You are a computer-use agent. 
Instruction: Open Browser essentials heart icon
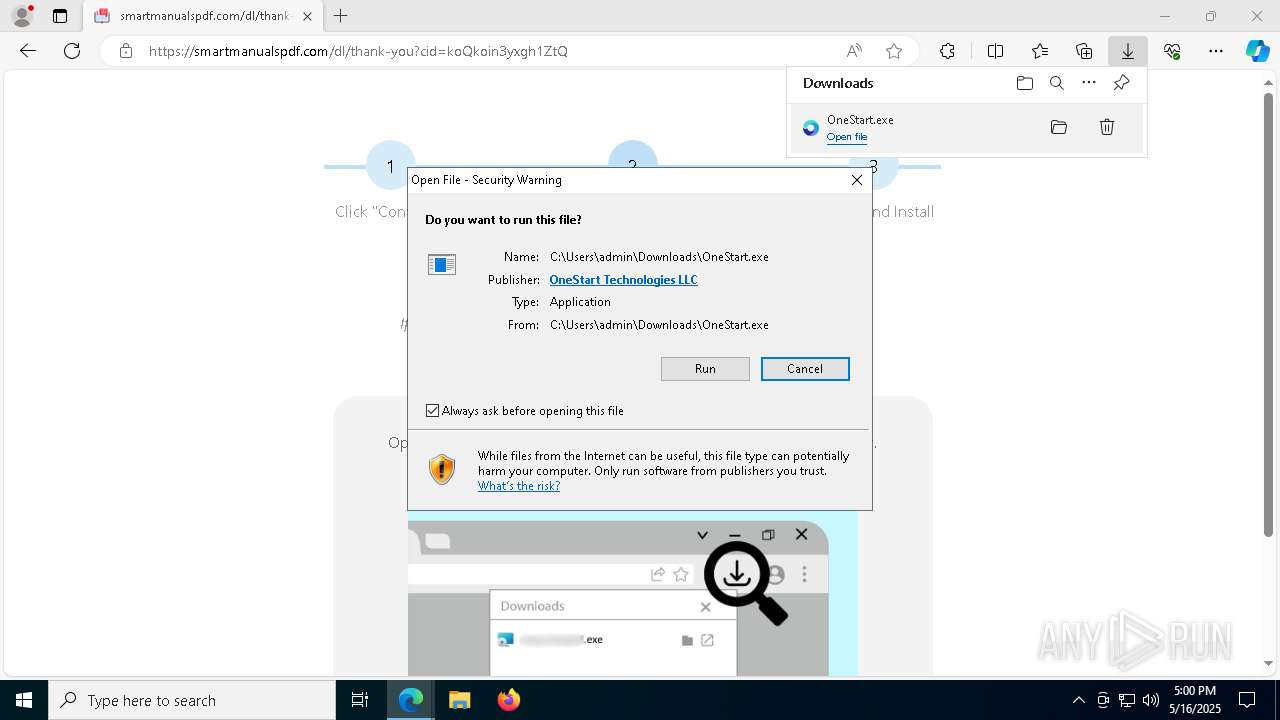click(1172, 51)
